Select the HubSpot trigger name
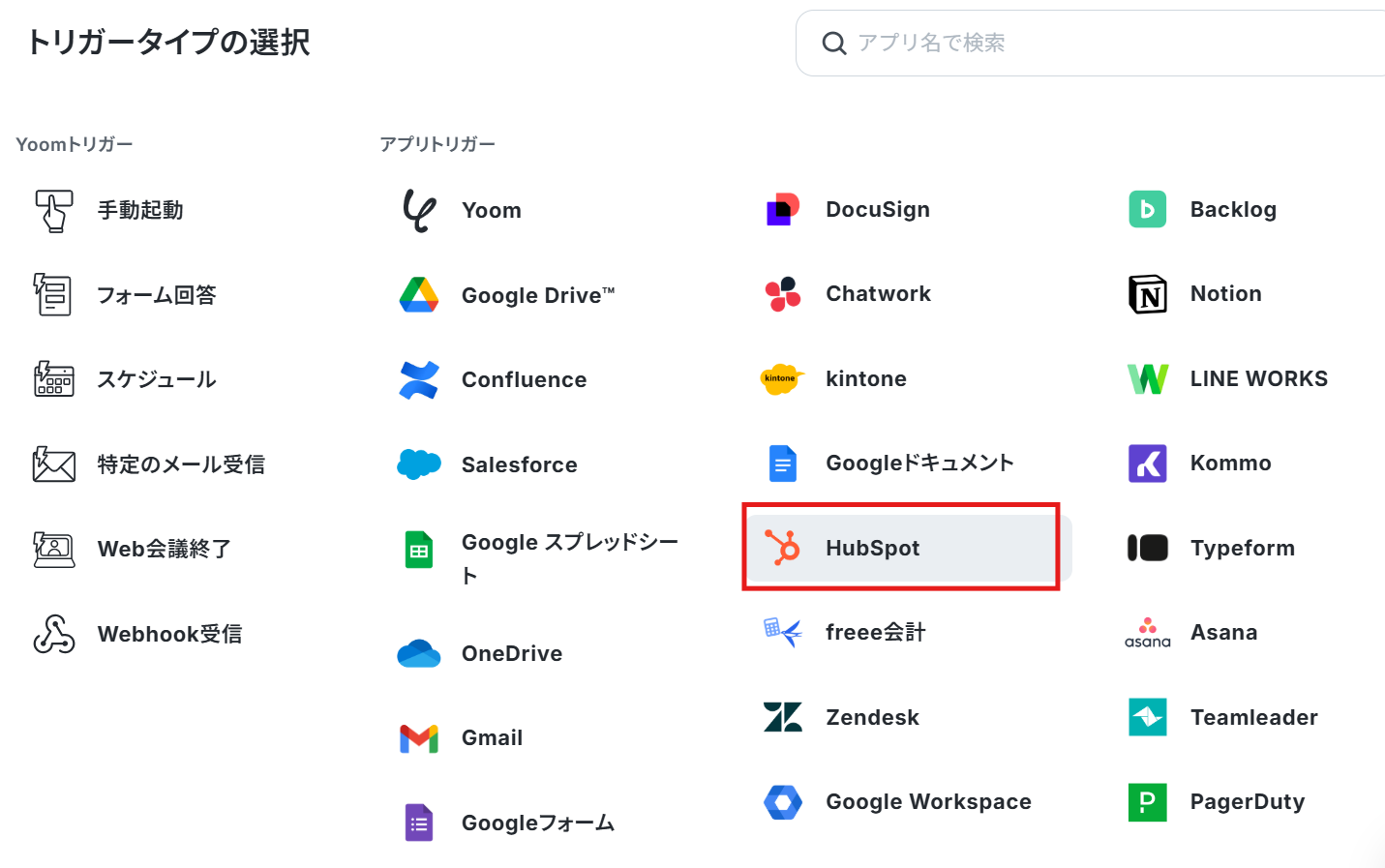The height and width of the screenshot is (868, 1385). (x=873, y=548)
